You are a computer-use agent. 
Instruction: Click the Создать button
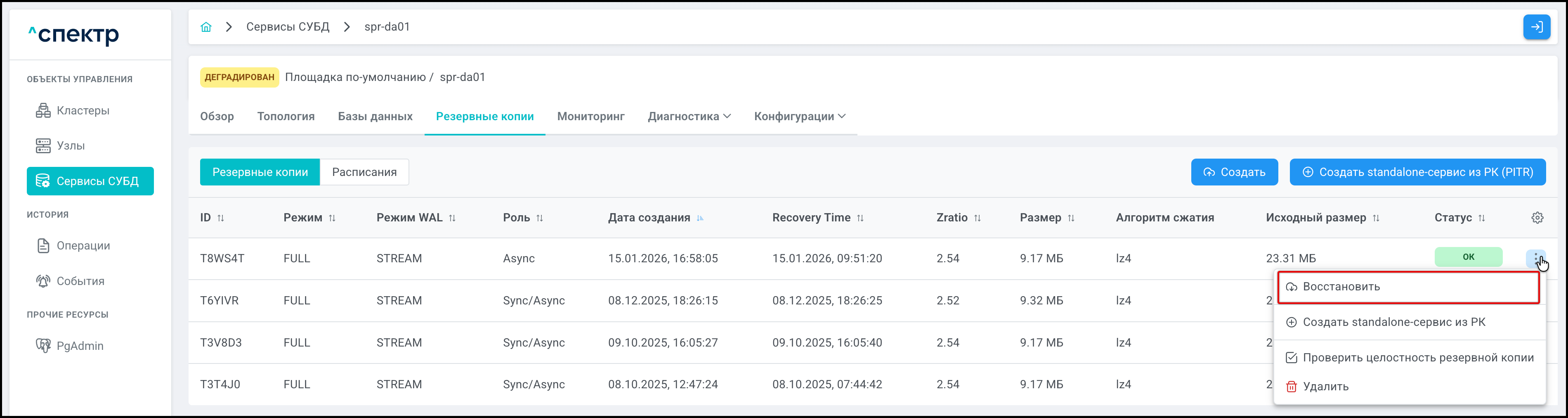tap(1234, 172)
